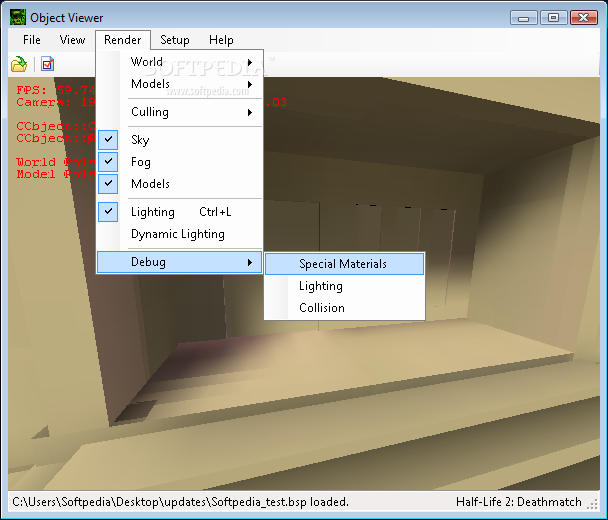Select Special Materials in the Debug submenu

pyautogui.click(x=344, y=264)
